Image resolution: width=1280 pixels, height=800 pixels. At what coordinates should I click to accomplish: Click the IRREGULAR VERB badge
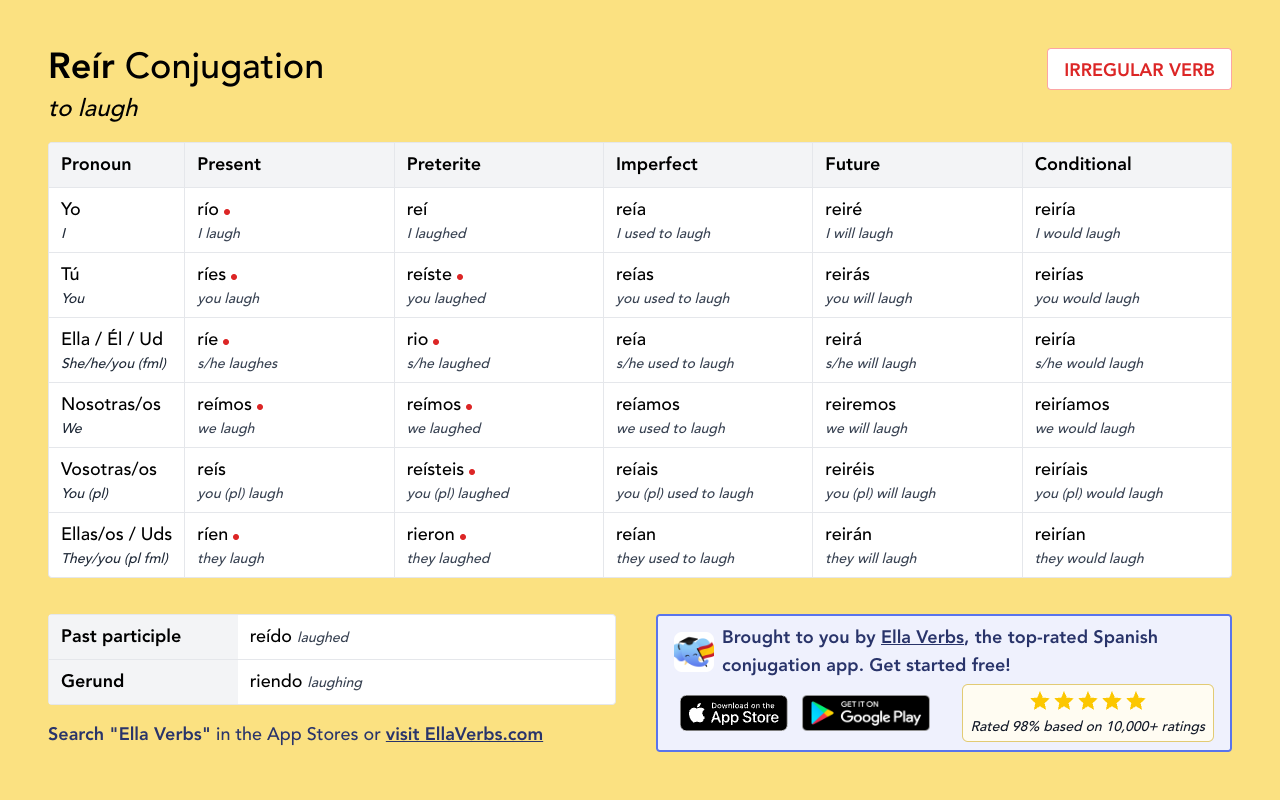tap(1139, 69)
